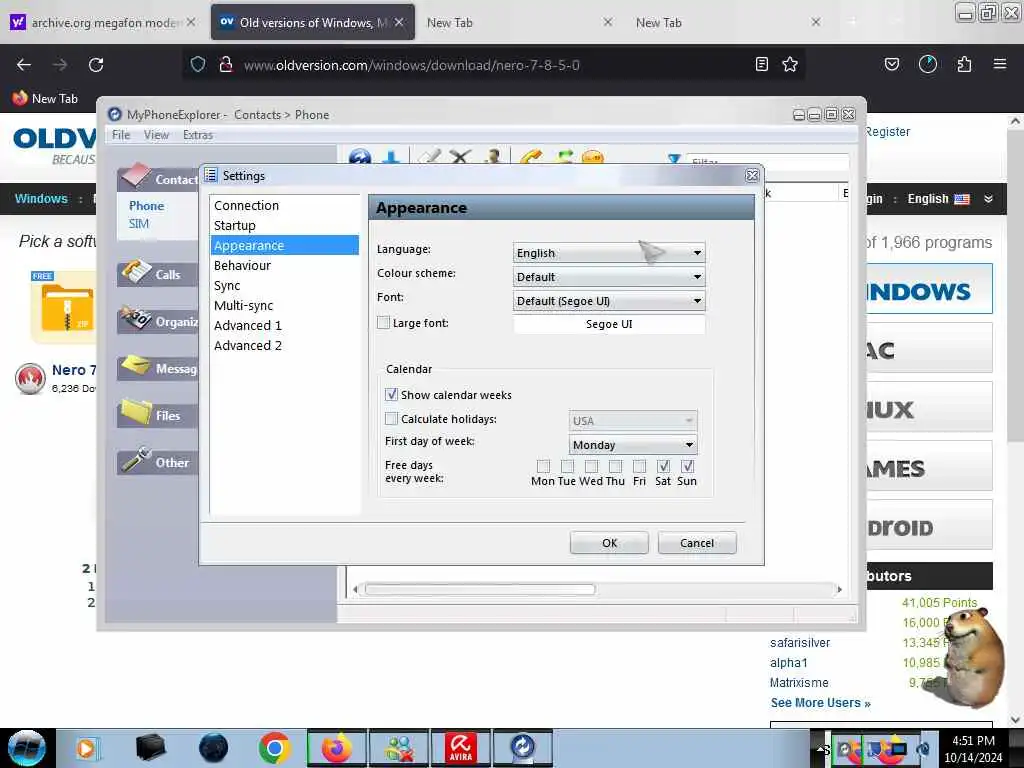Click Cancel in Settings dialog
The height and width of the screenshot is (768, 1024).
pos(697,543)
